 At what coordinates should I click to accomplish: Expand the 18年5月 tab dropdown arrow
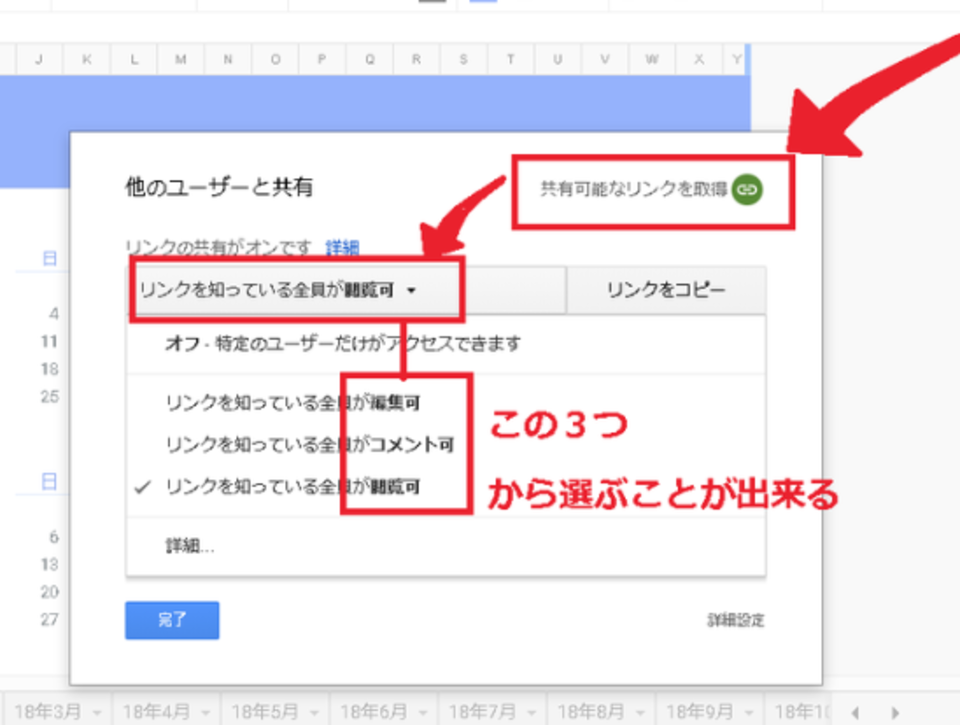[314, 713]
